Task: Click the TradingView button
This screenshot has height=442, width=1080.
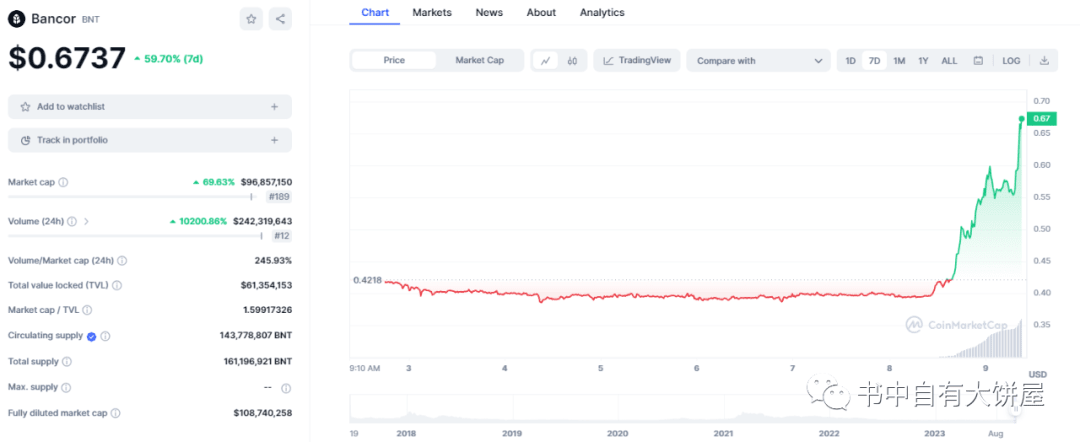Action: click(x=637, y=60)
